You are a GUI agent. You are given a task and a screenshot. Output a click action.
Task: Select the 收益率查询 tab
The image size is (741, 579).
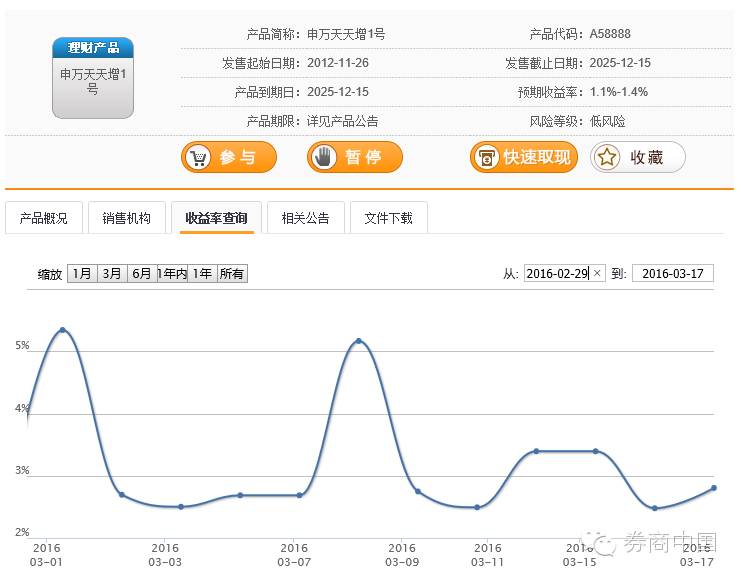(216, 217)
